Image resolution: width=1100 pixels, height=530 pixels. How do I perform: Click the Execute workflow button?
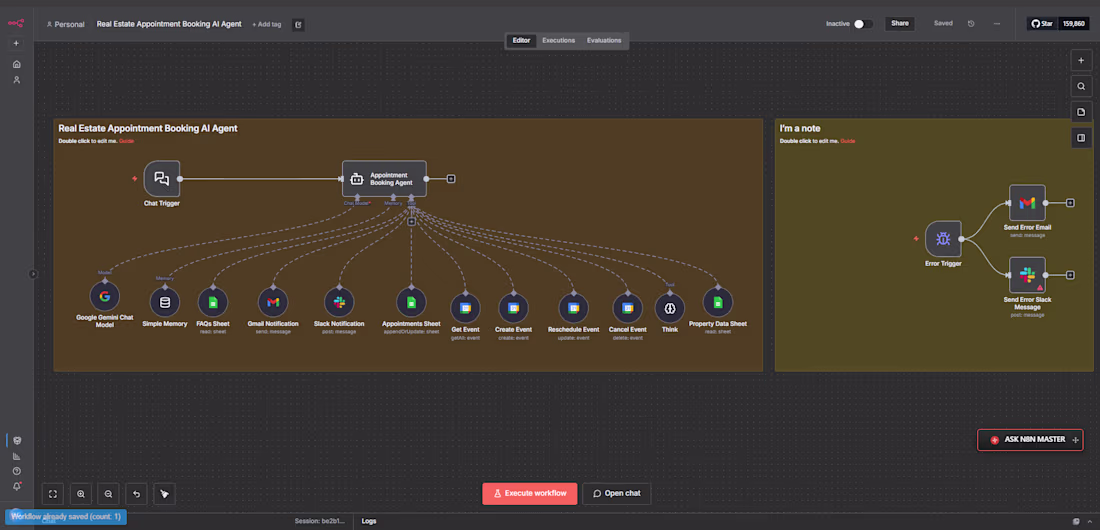click(532, 493)
